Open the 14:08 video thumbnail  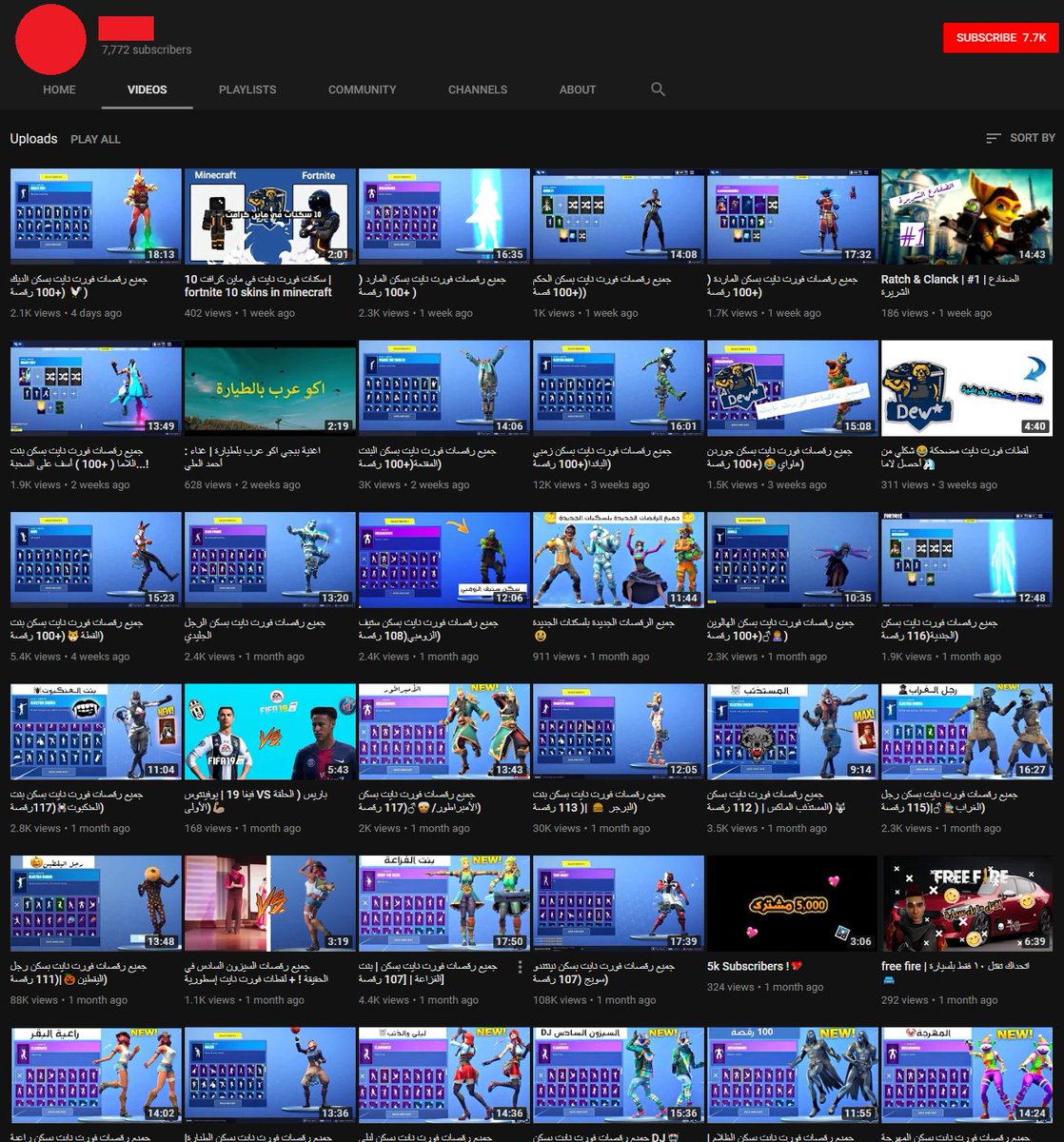point(619,217)
